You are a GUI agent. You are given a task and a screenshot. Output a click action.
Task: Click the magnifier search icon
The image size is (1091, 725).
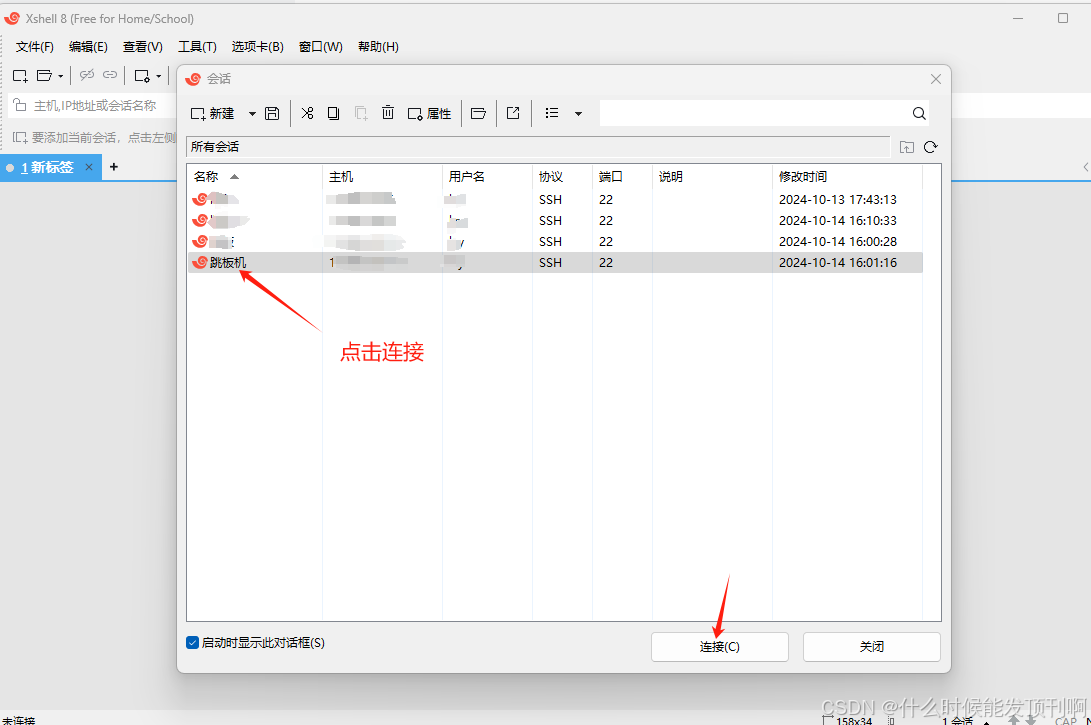point(919,113)
